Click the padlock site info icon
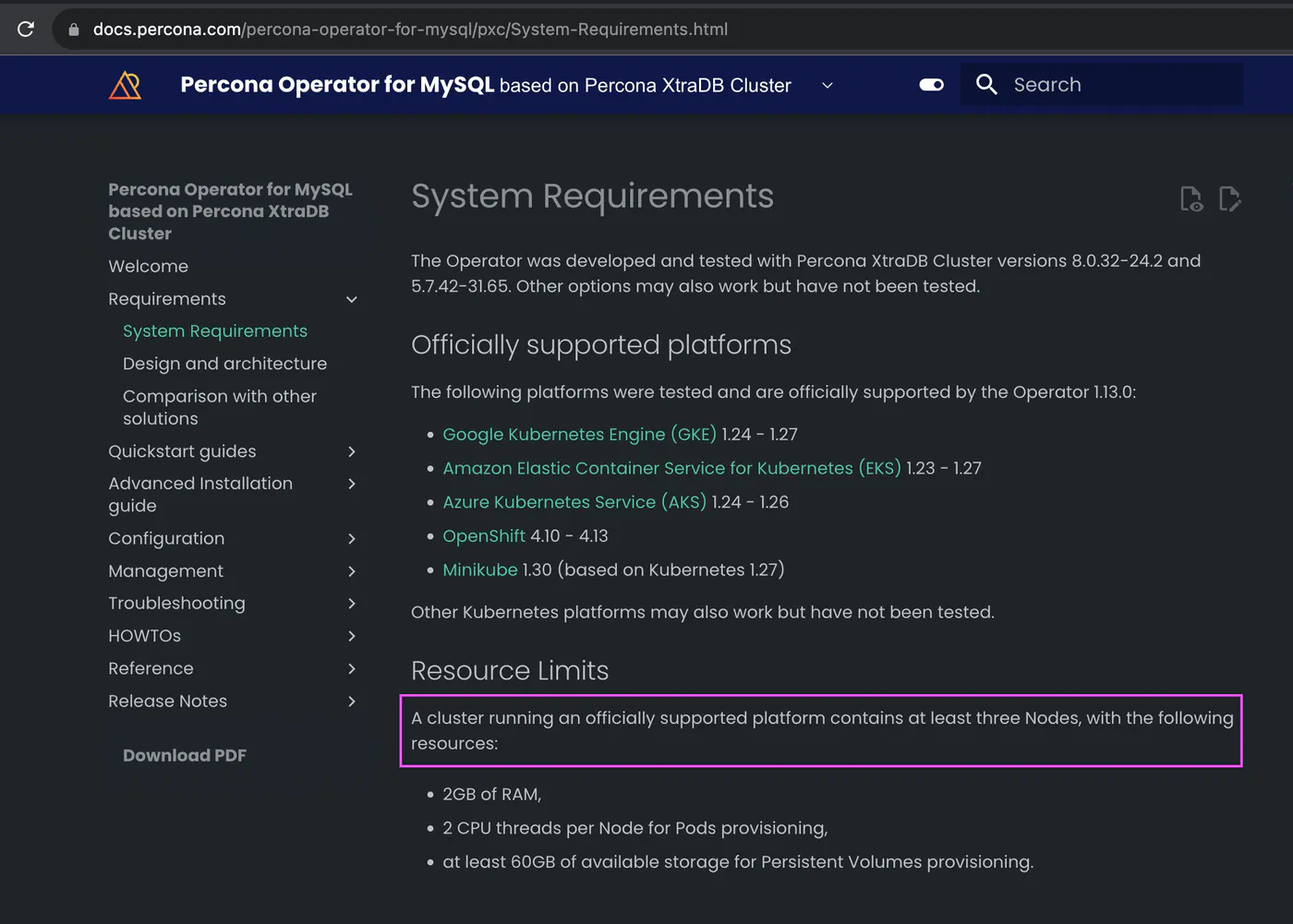Screen dimensions: 1293x924 (x=74, y=30)
